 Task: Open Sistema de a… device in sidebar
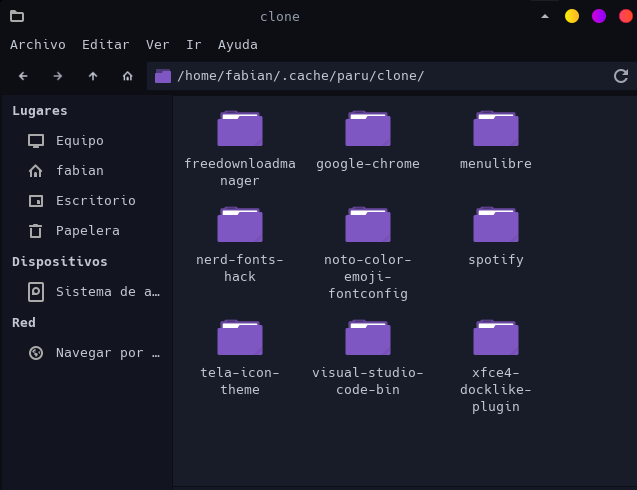pyautogui.click(x=87, y=292)
